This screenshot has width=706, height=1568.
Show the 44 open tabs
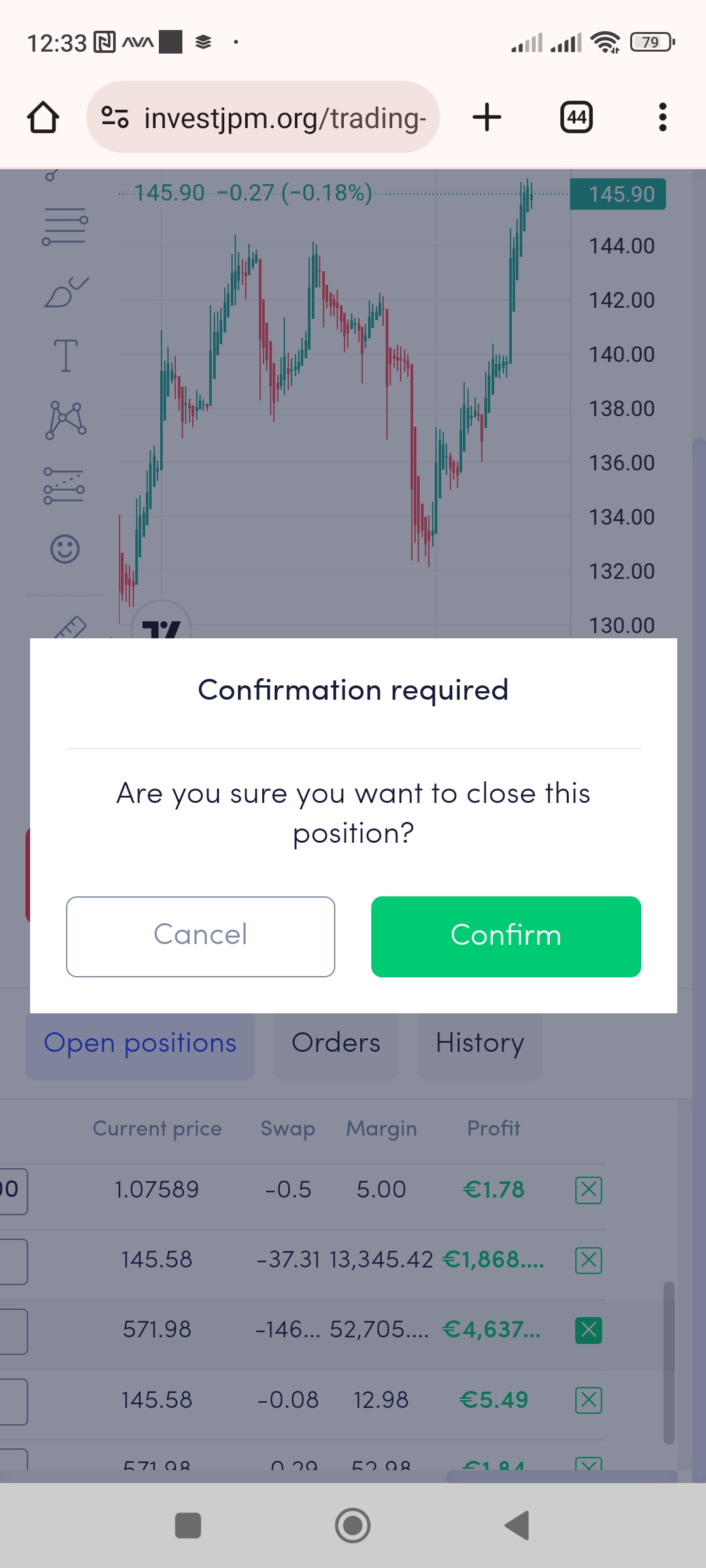[577, 118]
